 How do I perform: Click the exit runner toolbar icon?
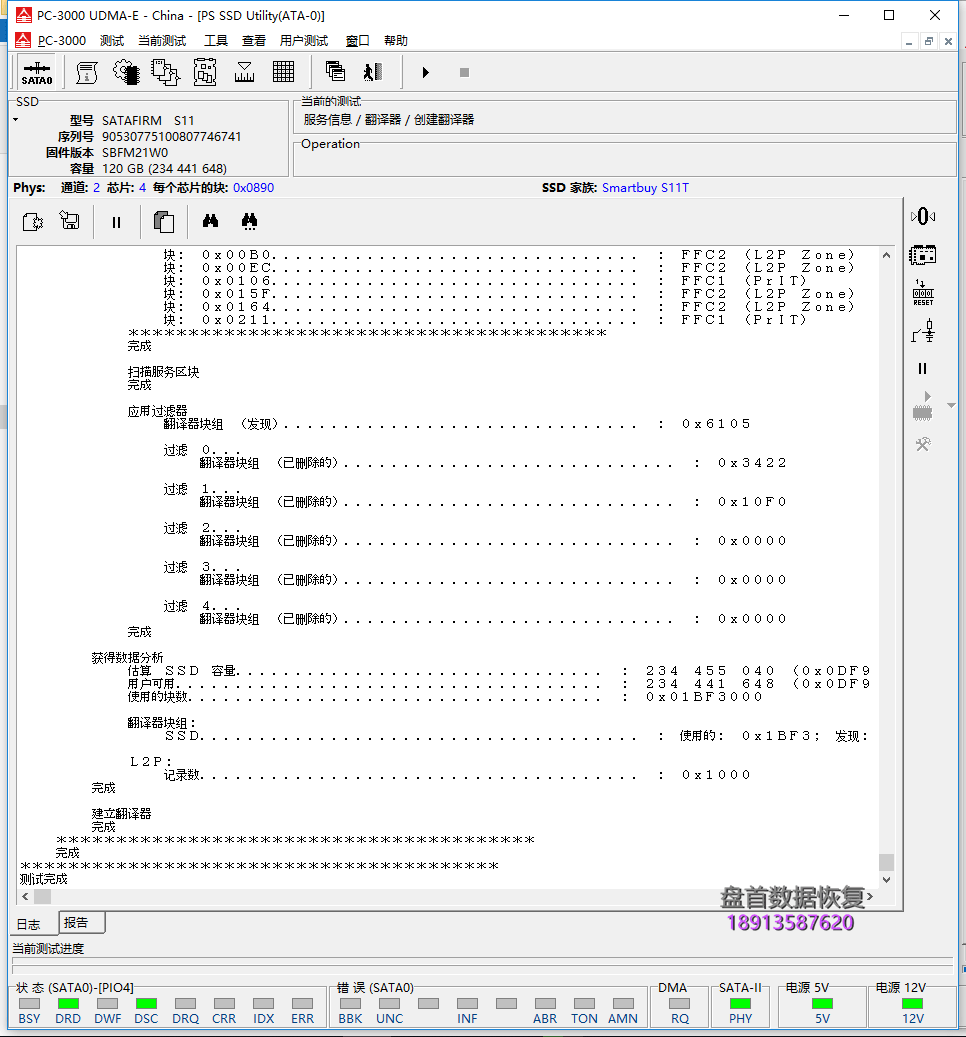click(x=374, y=72)
